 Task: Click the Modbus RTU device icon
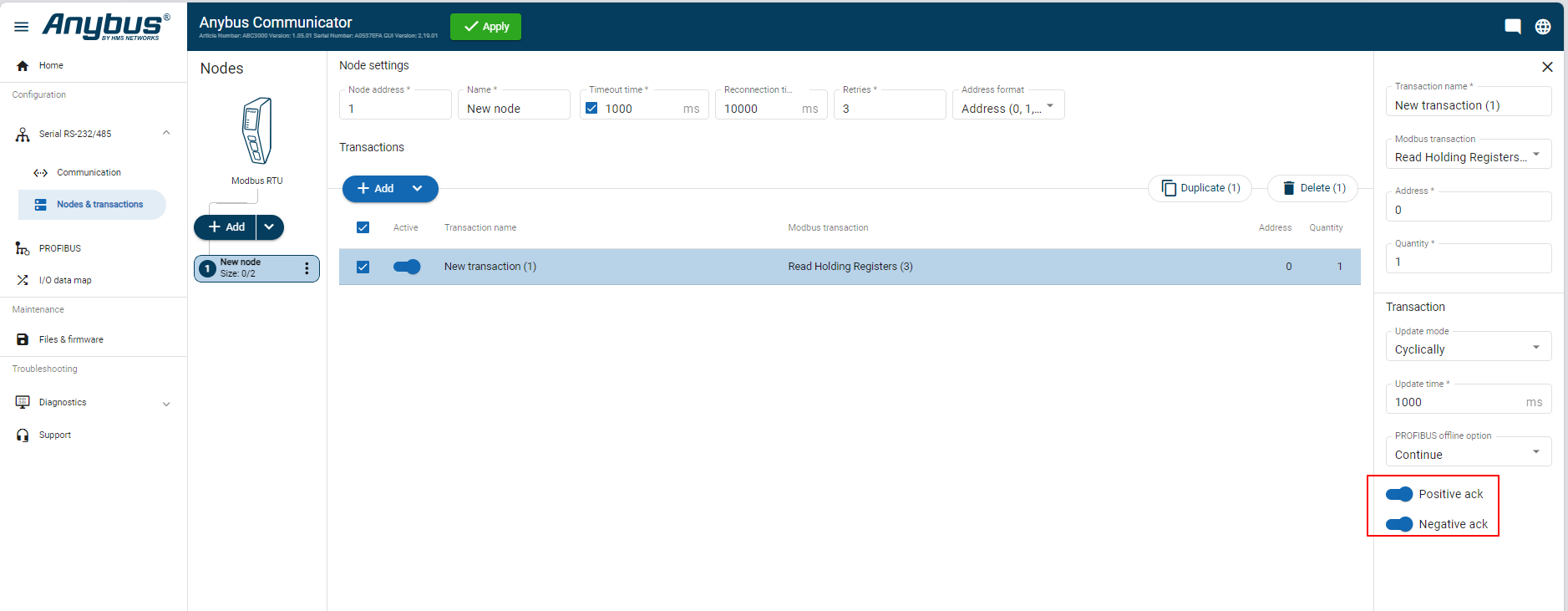click(x=257, y=131)
